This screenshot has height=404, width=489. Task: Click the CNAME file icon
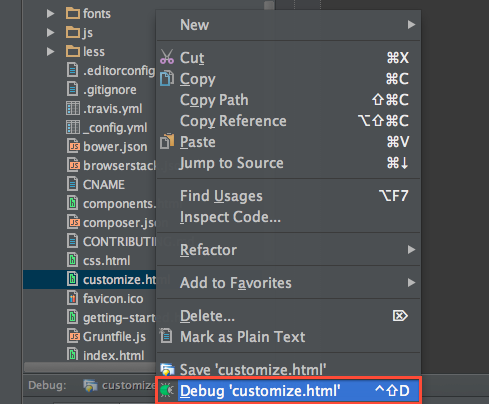click(x=72, y=184)
